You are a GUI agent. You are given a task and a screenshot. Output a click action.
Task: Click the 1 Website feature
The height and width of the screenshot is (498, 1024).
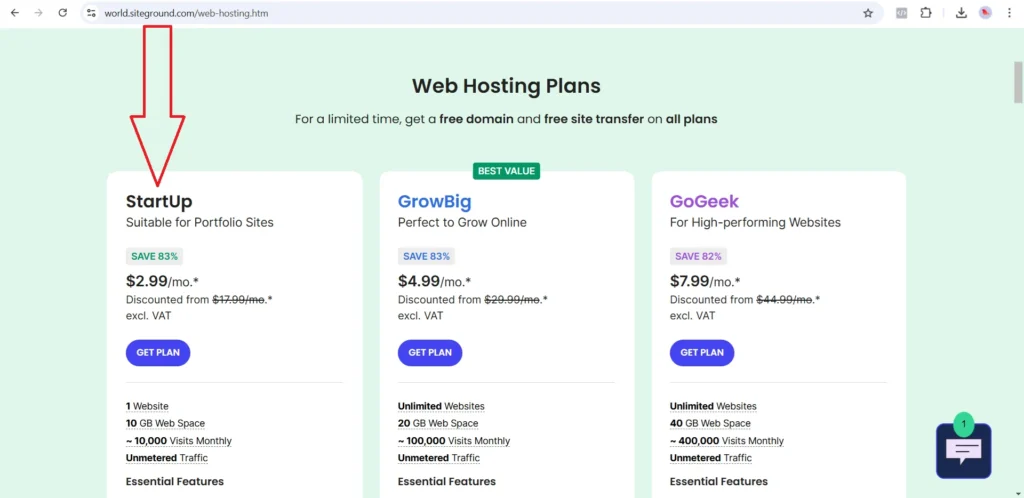(147, 406)
